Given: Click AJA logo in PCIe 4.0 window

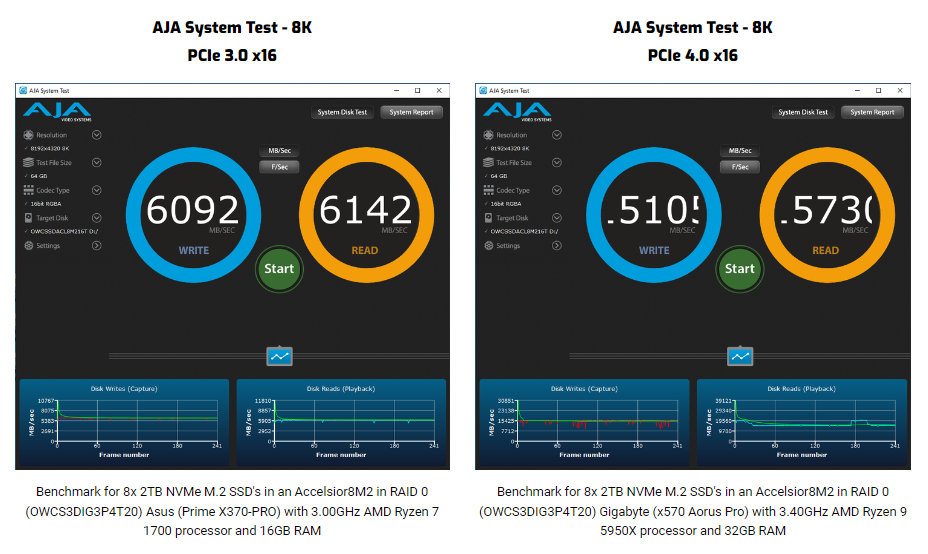Looking at the screenshot, I should coord(517,111).
